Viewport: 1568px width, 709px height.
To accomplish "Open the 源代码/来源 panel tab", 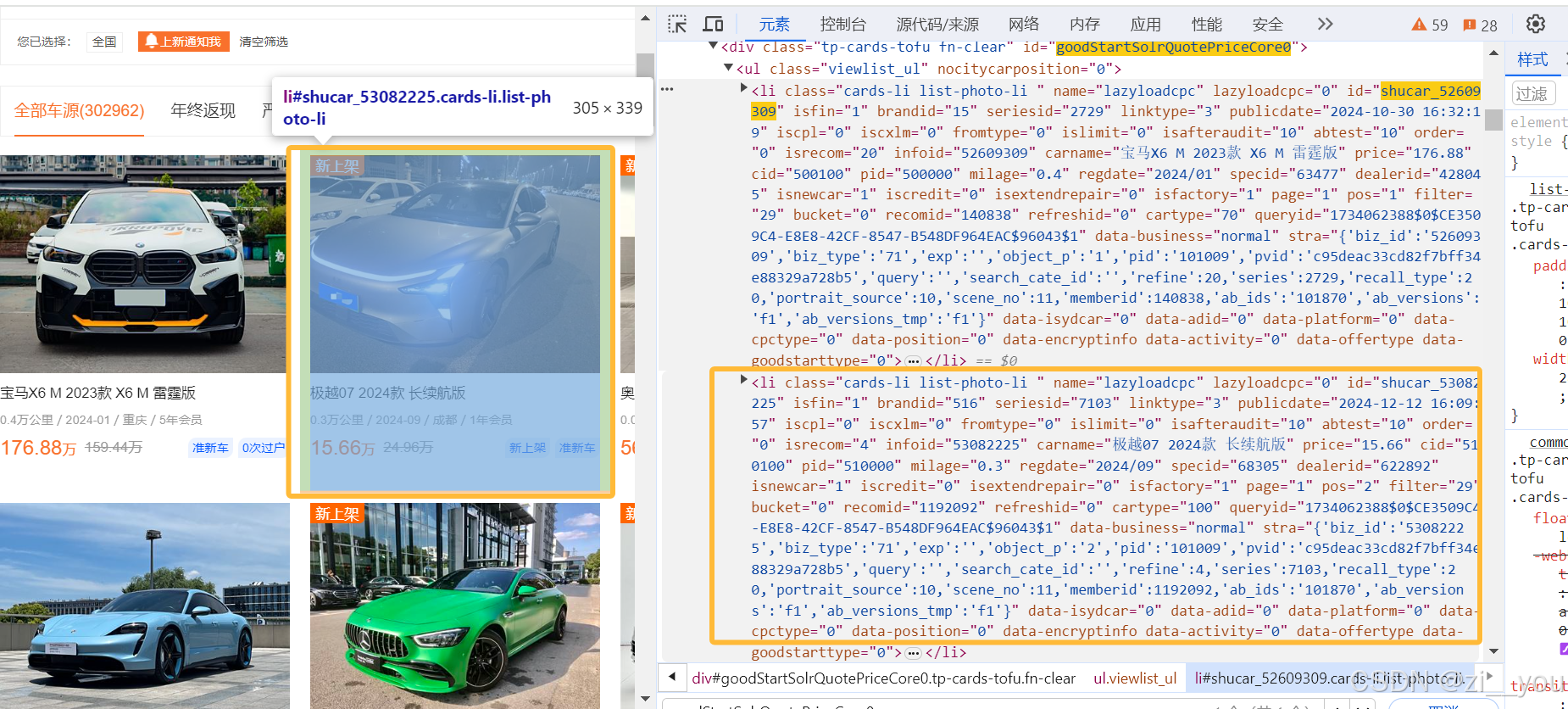I will (x=937, y=25).
